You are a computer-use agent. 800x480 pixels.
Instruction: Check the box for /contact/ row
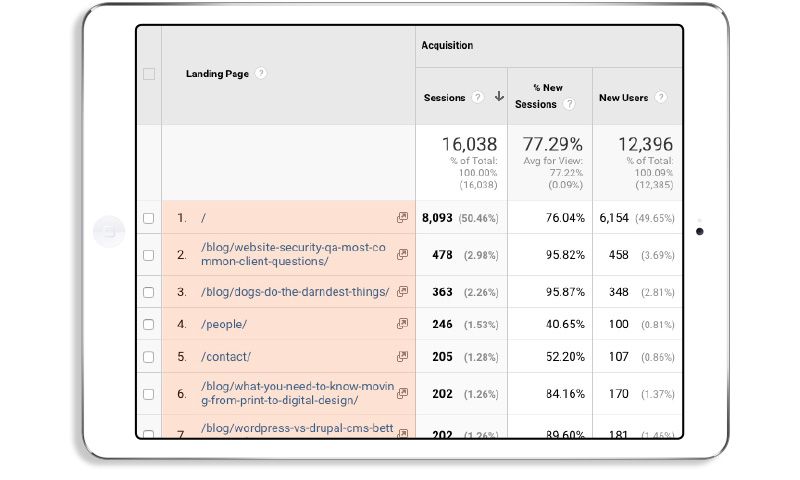148,357
